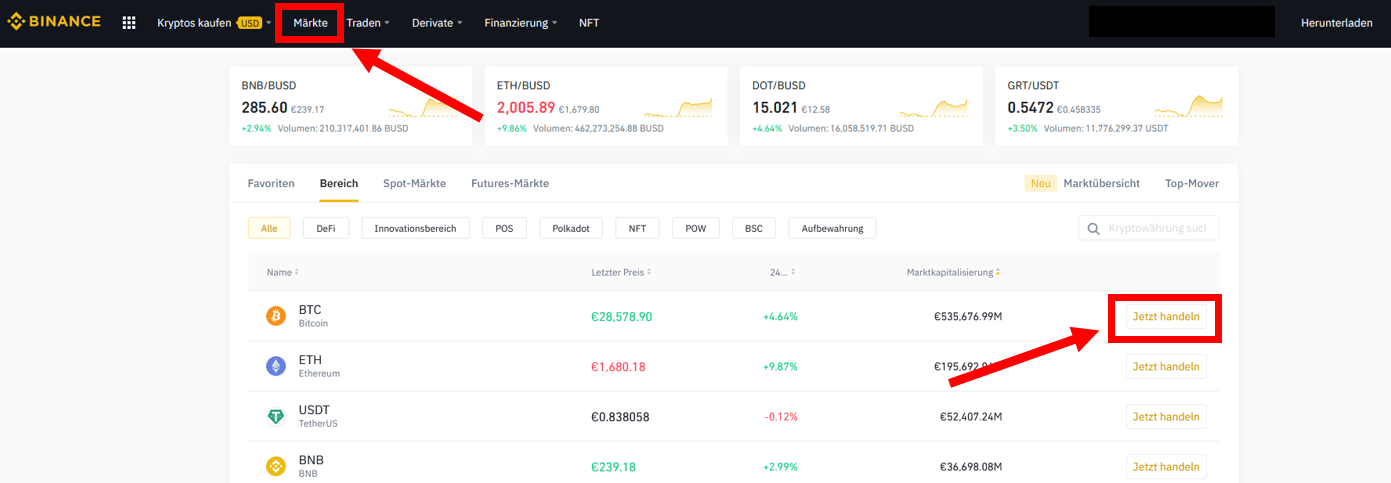Viewport: 1391px width, 483px height.
Task: Open GRT/USDT price 0.5472
Action: click(x=1030, y=108)
